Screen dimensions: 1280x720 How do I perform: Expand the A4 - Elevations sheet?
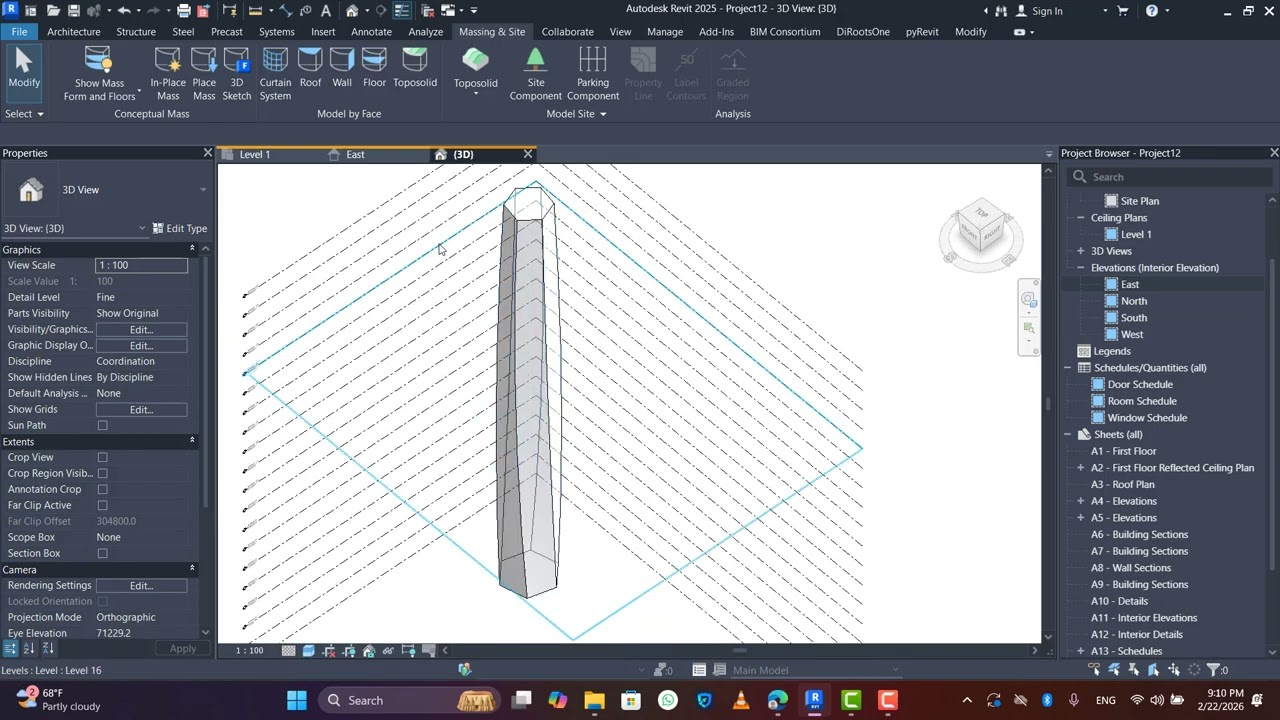tap(1081, 501)
